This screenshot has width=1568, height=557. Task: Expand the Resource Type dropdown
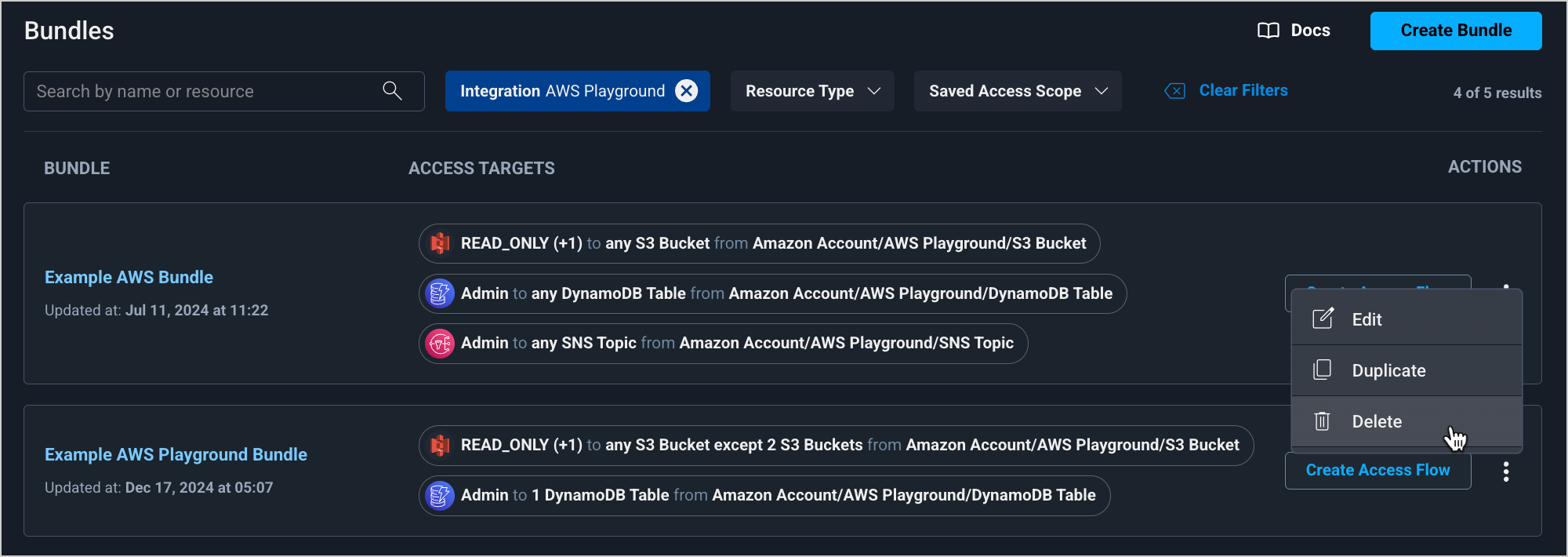[811, 91]
